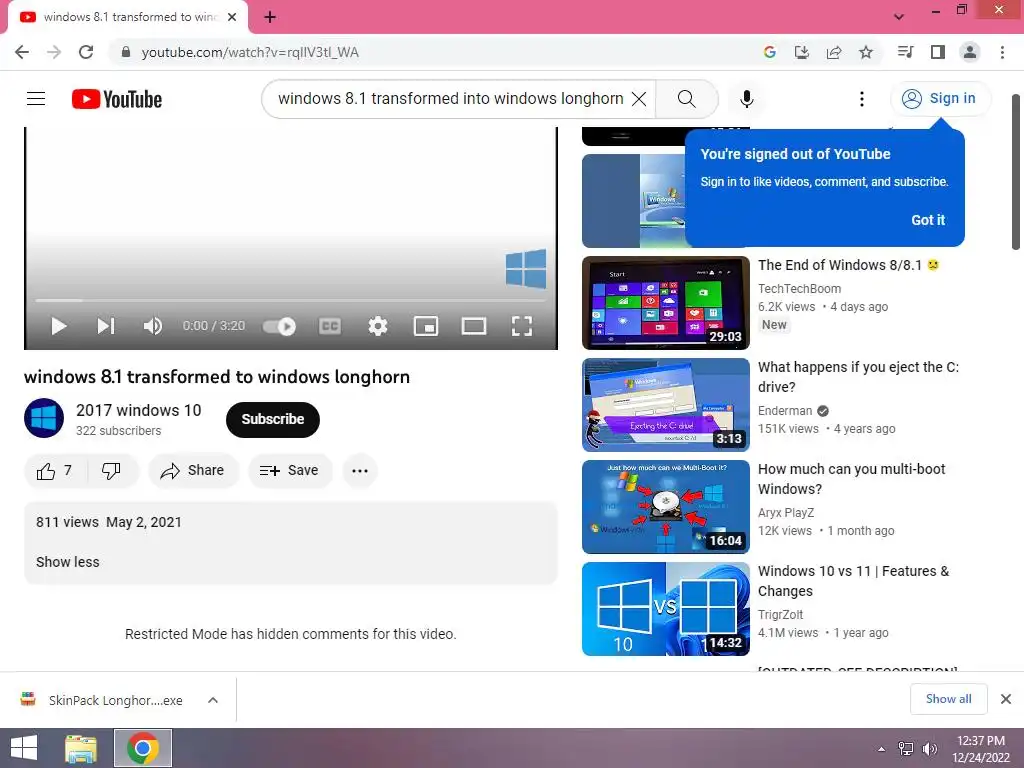The height and width of the screenshot is (768, 1024).
Task: Open more actions ellipsis under video
Action: [x=360, y=471]
